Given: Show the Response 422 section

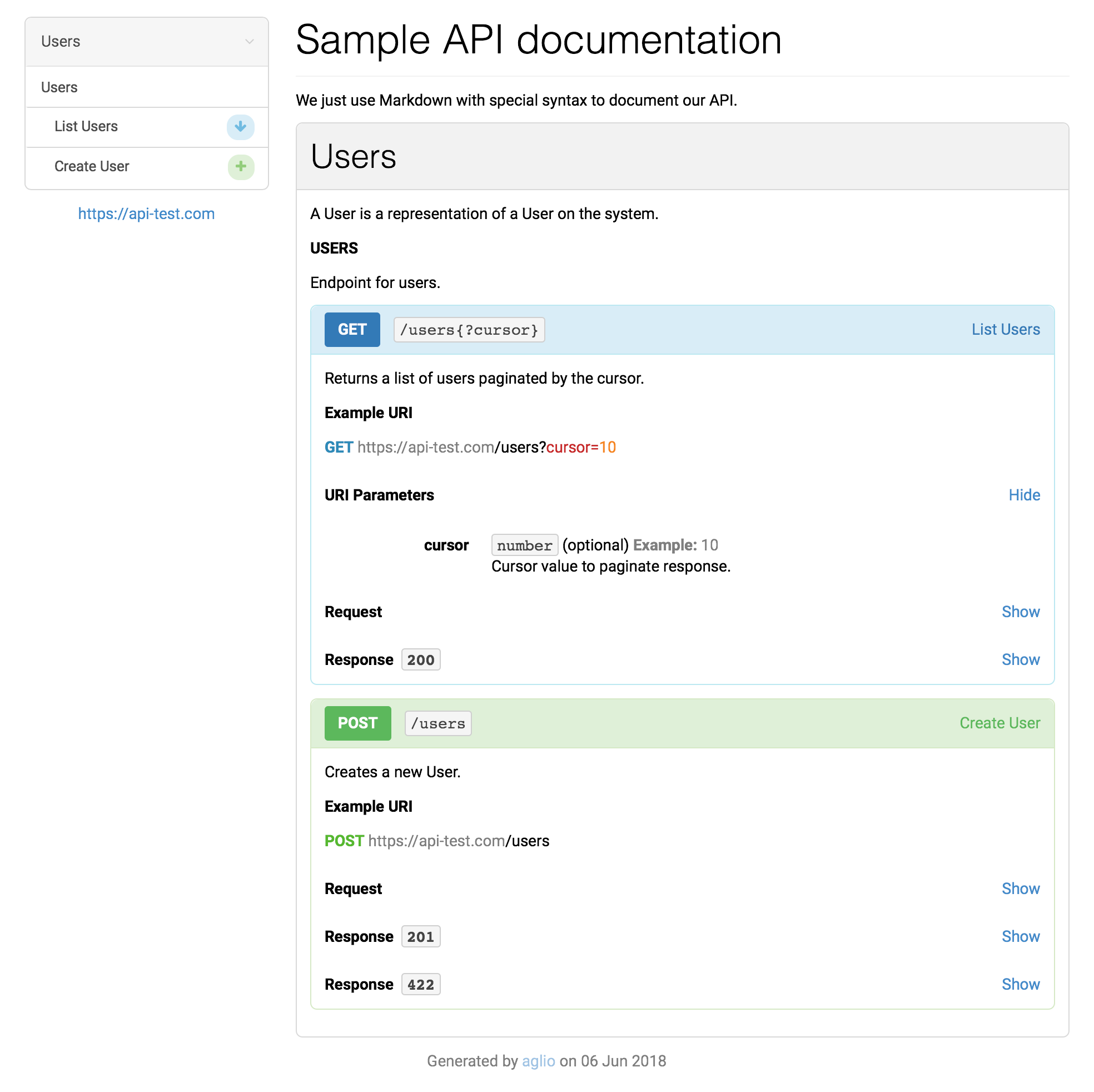Looking at the screenshot, I should pyautogui.click(x=1021, y=984).
